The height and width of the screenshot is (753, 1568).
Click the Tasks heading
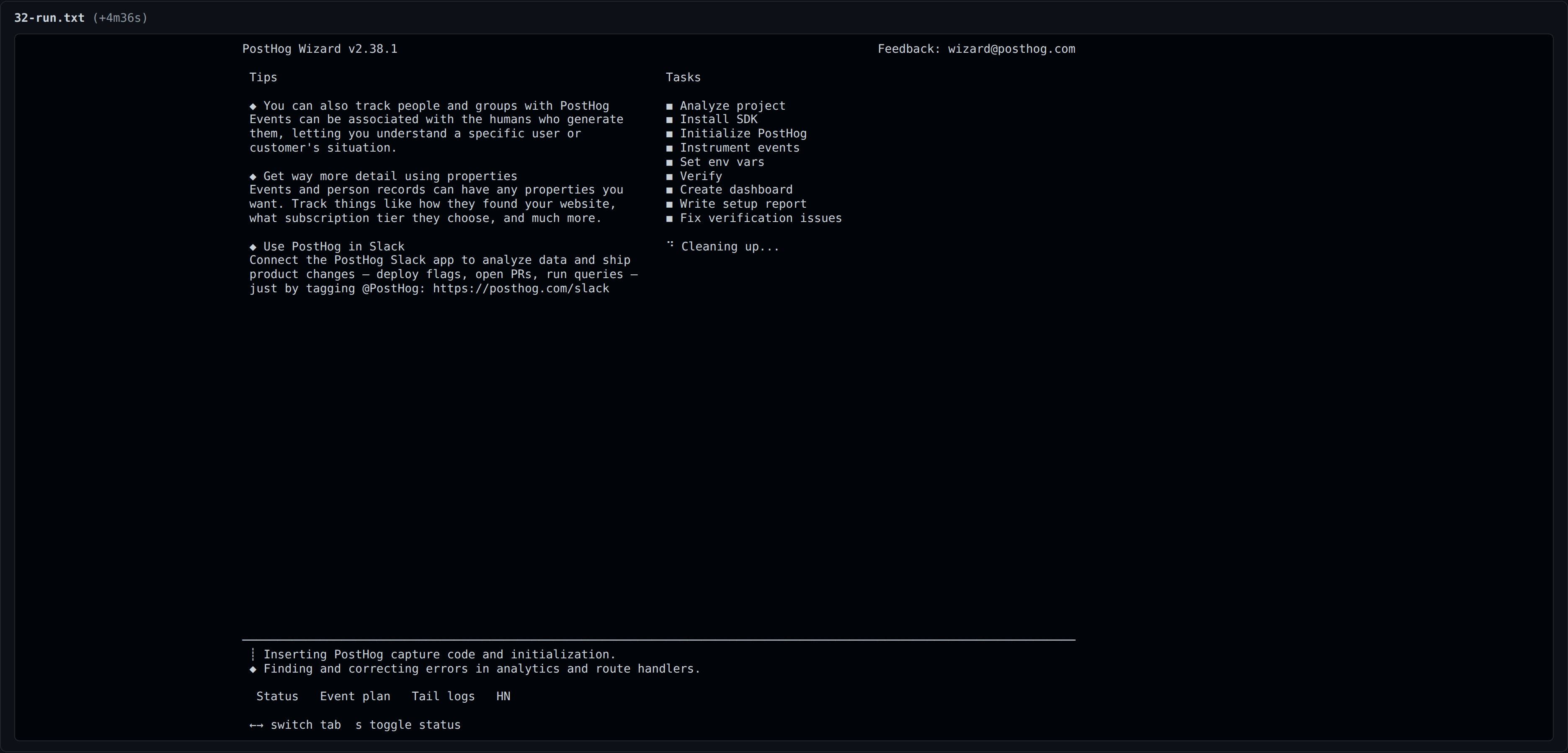(683, 77)
